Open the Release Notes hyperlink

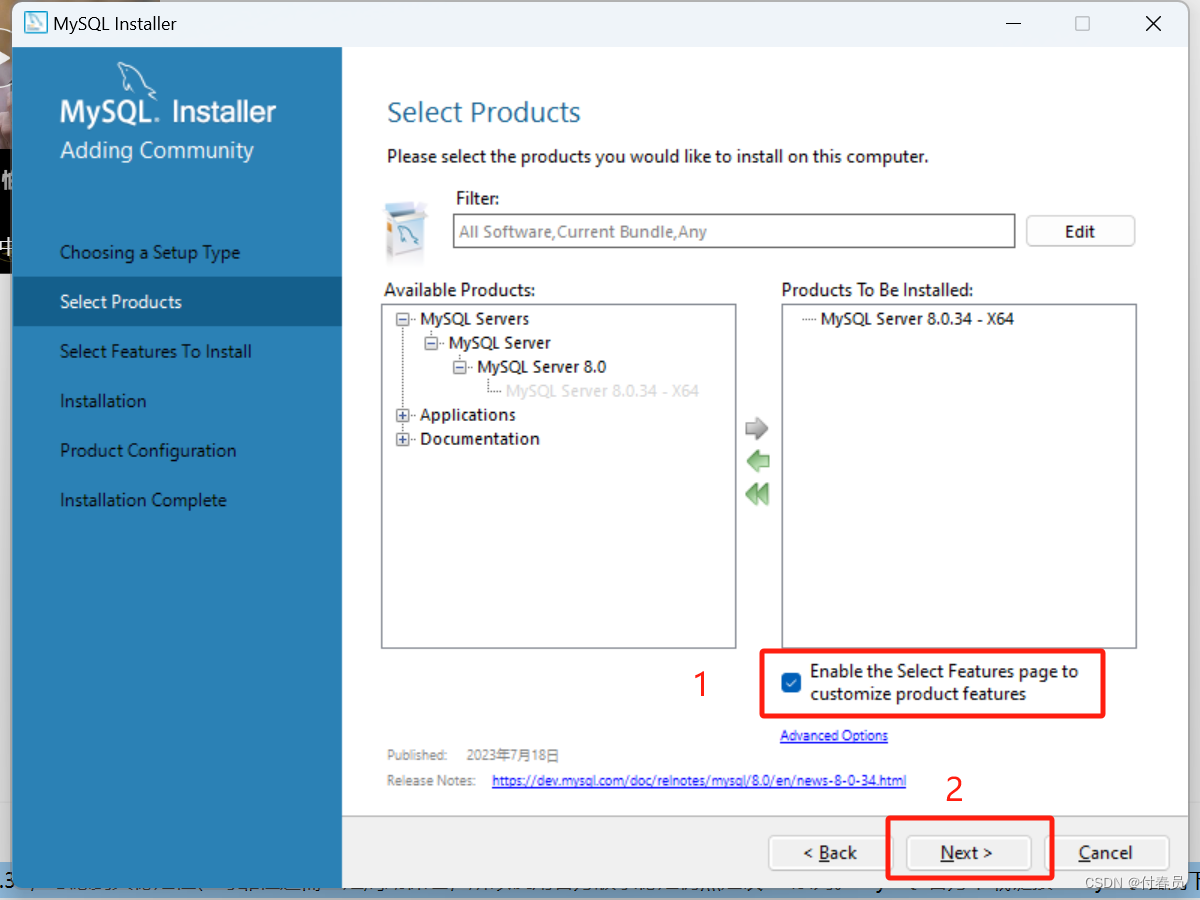coord(698,780)
